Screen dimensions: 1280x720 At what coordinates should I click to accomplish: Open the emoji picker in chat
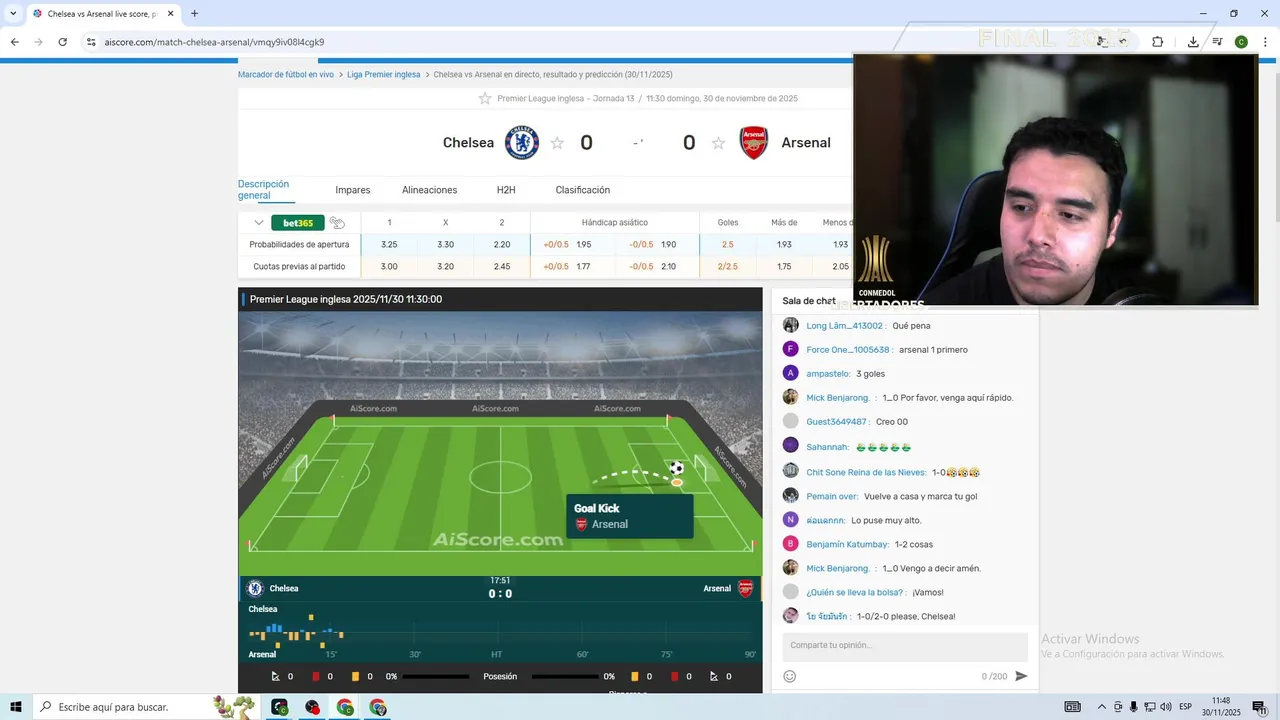point(790,677)
